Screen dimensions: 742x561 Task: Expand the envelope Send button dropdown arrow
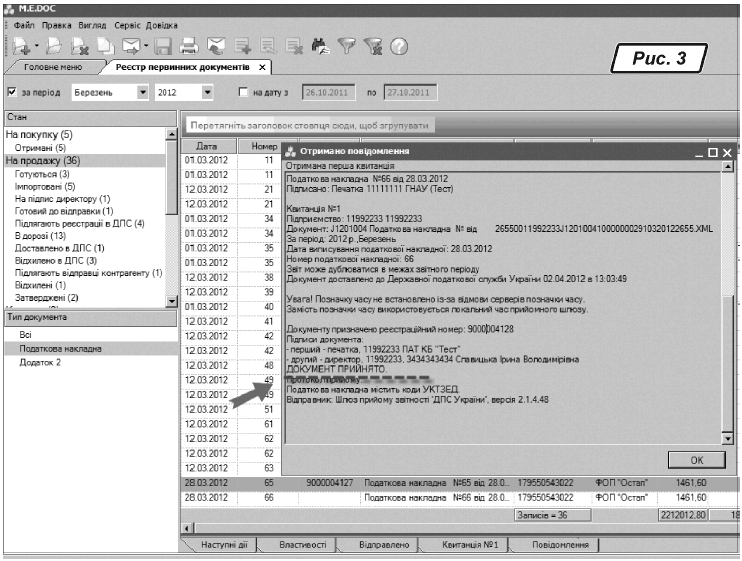tap(146, 46)
